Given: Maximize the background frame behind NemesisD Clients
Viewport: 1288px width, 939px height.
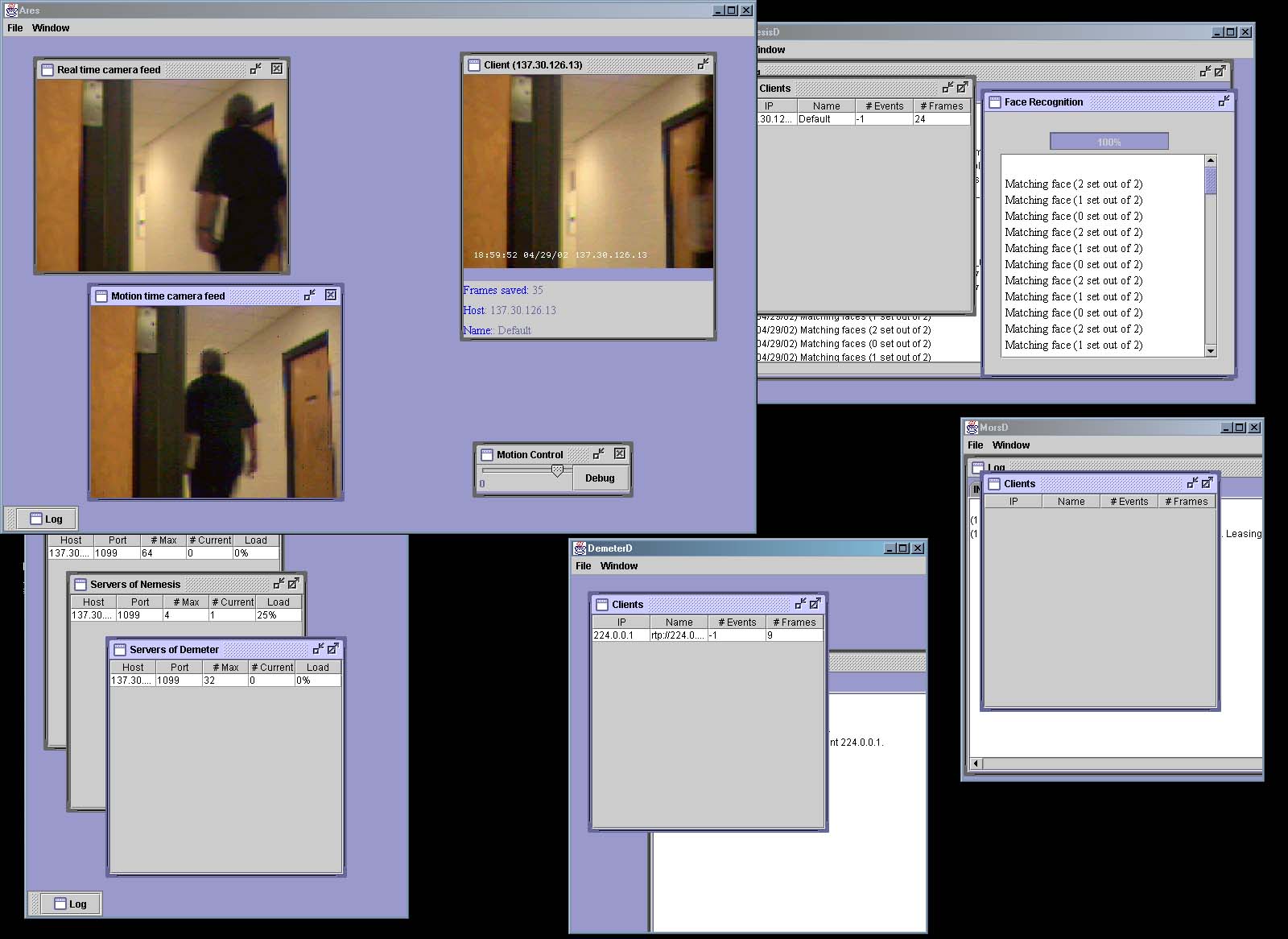Looking at the screenshot, I should point(1220,72).
